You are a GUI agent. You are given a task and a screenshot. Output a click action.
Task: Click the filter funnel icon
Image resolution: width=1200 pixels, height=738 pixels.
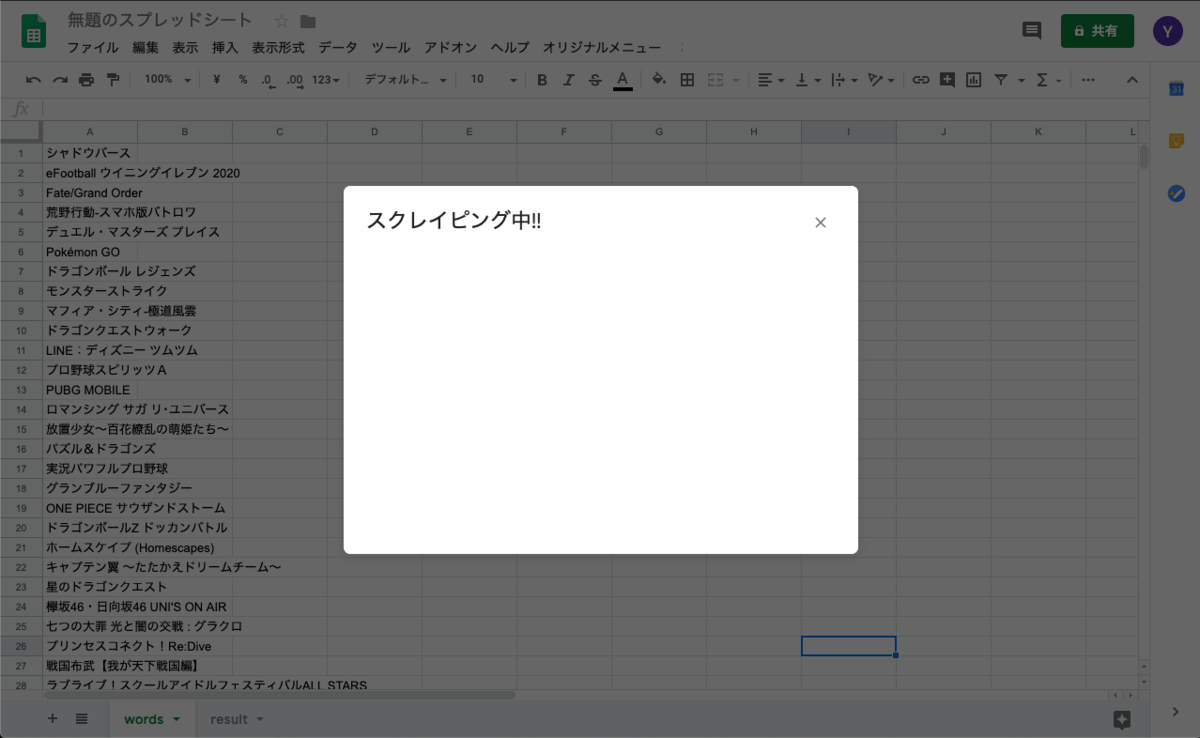[x=1000, y=80]
